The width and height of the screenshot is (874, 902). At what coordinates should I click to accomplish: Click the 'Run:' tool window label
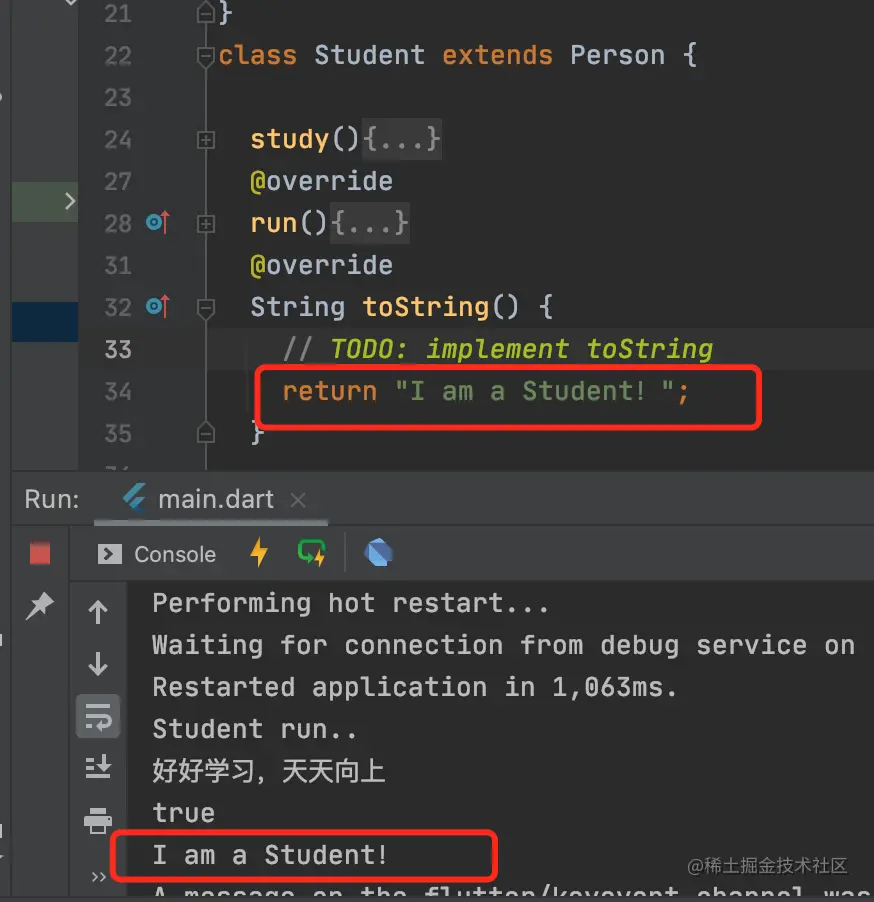coord(52,499)
